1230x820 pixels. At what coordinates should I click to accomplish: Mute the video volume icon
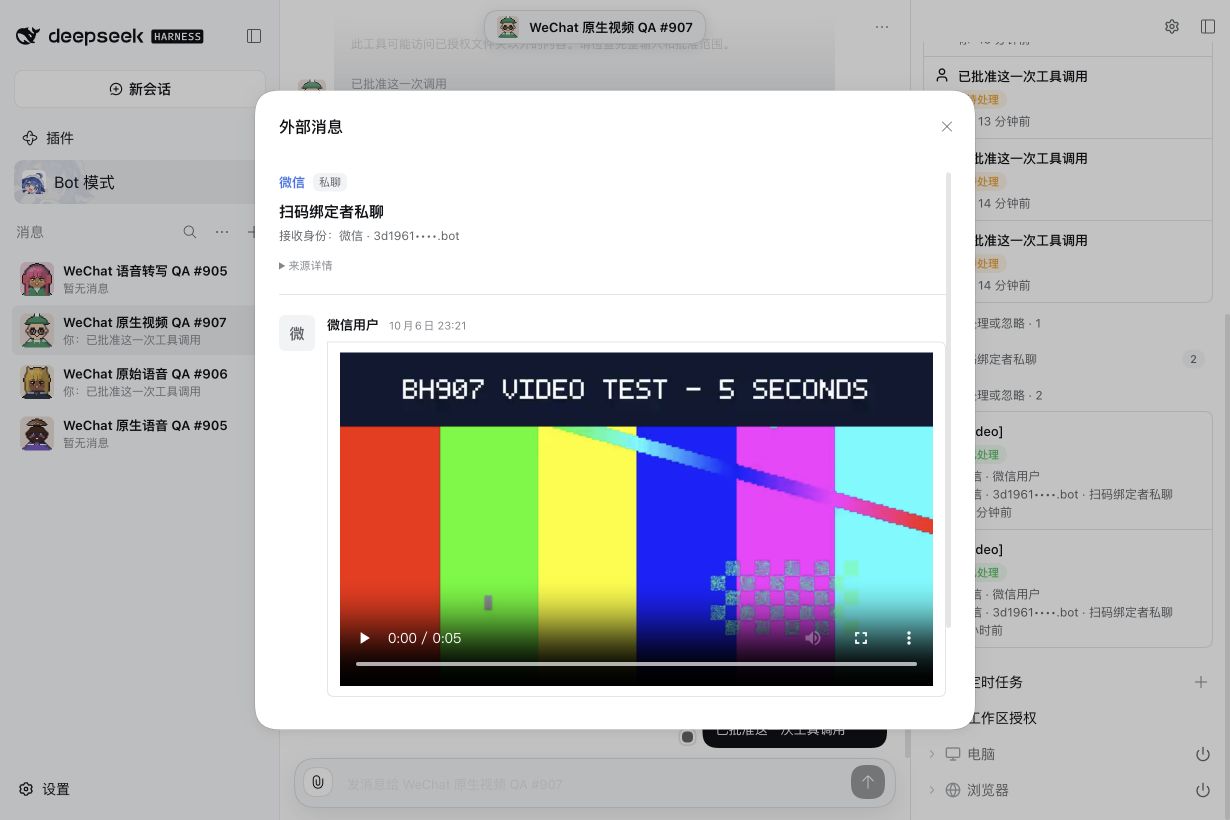813,638
